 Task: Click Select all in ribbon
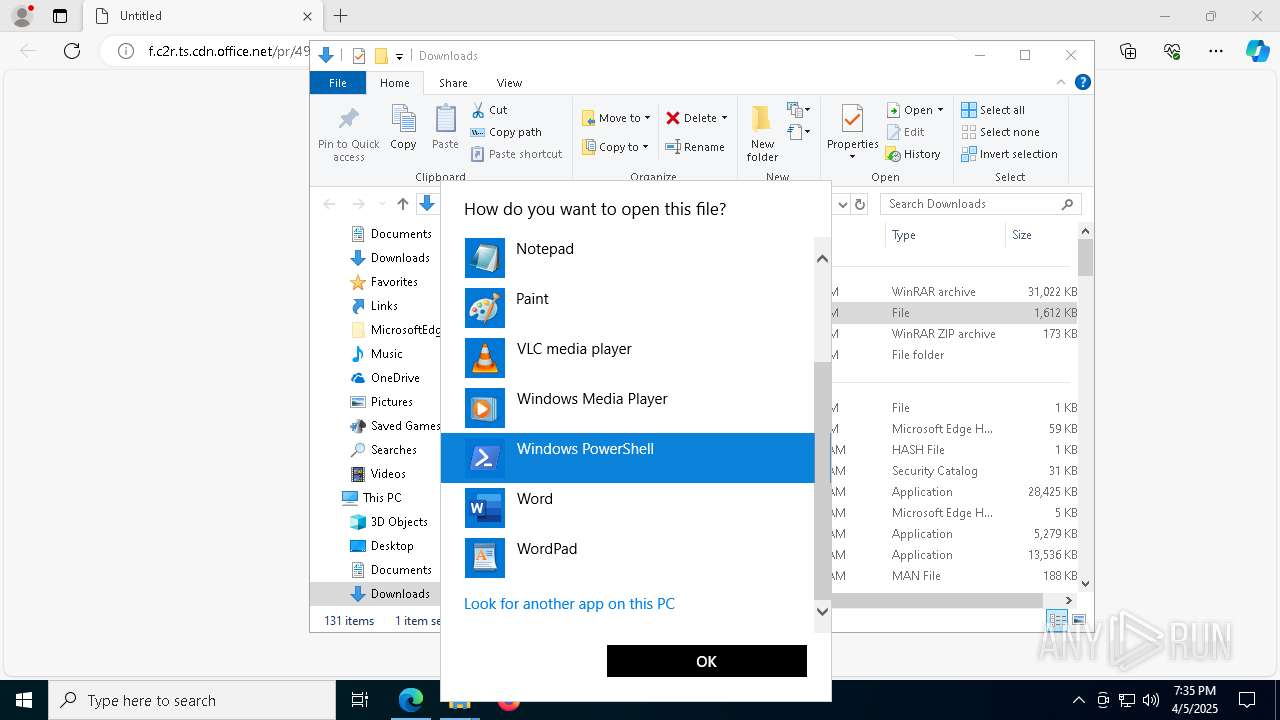(x=993, y=110)
